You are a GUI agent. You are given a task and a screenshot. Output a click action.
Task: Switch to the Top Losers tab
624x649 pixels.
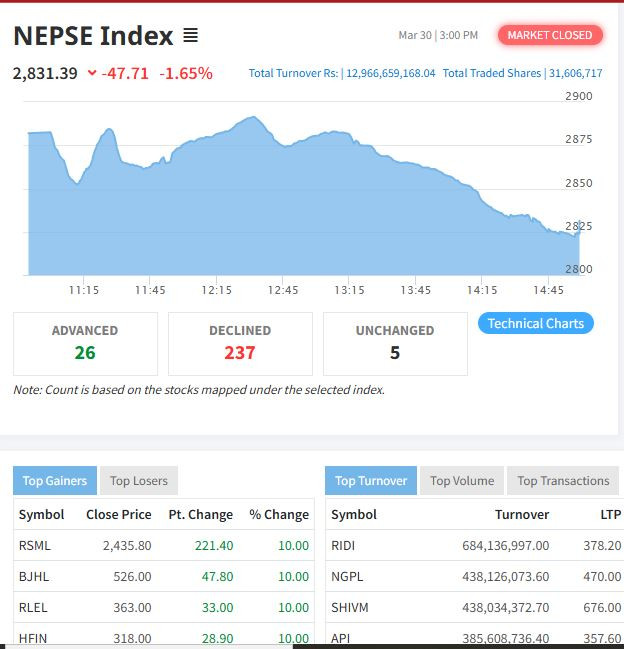pos(139,481)
